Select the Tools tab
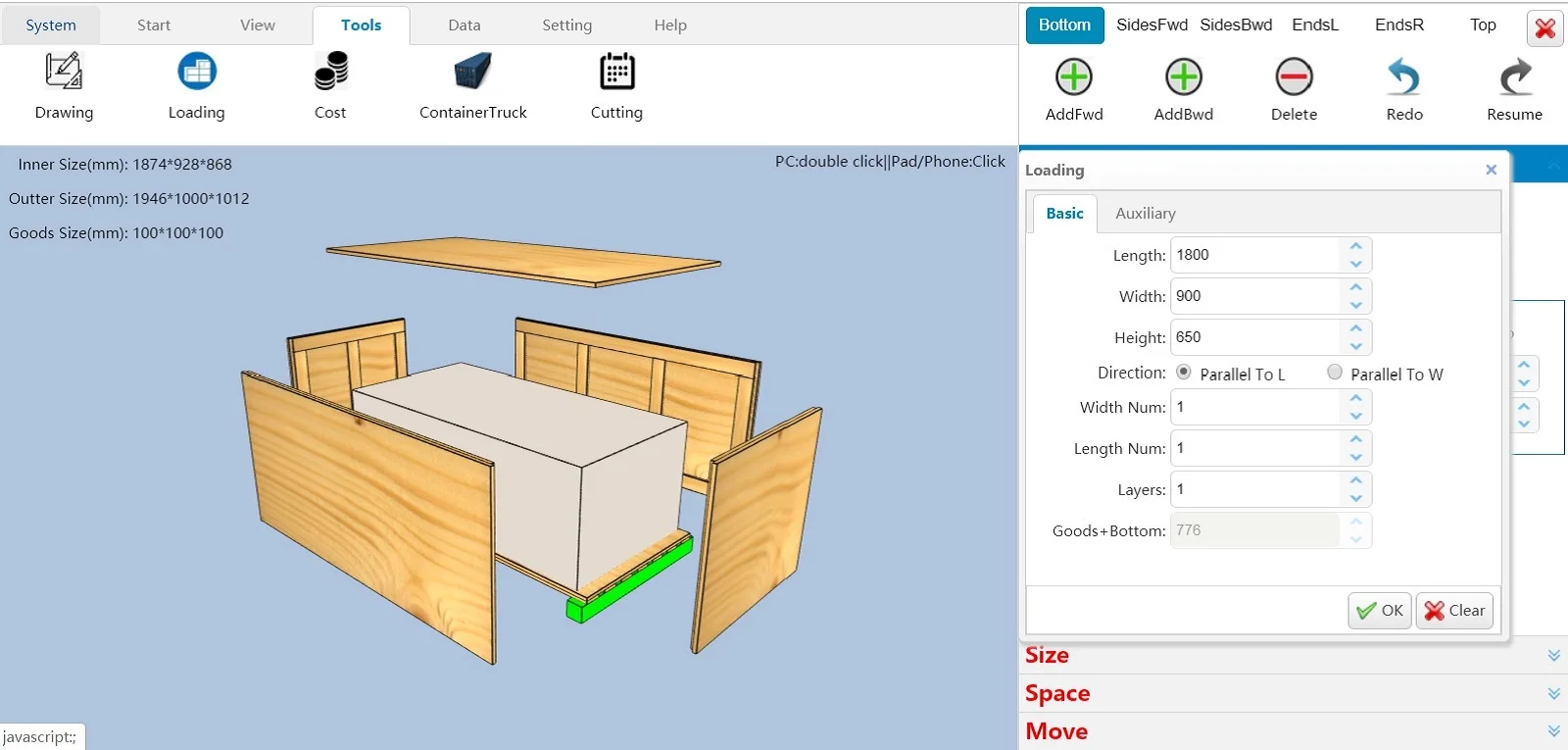Image resolution: width=1568 pixels, height=750 pixels. coord(362,25)
